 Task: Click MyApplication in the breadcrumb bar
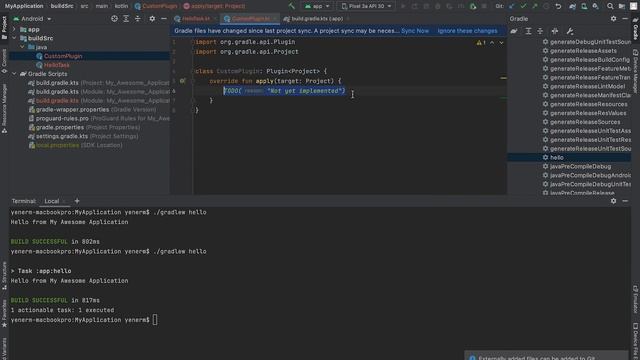coord(24,6)
